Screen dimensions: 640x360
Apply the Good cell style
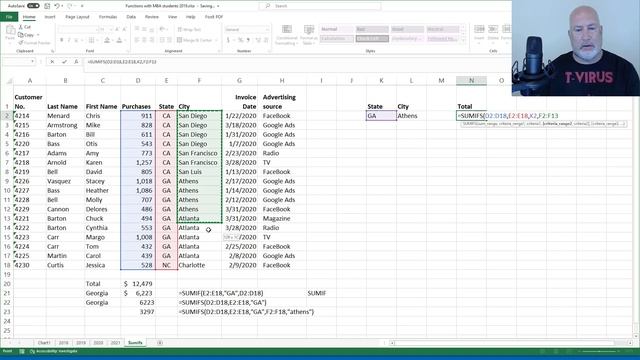click(407, 29)
